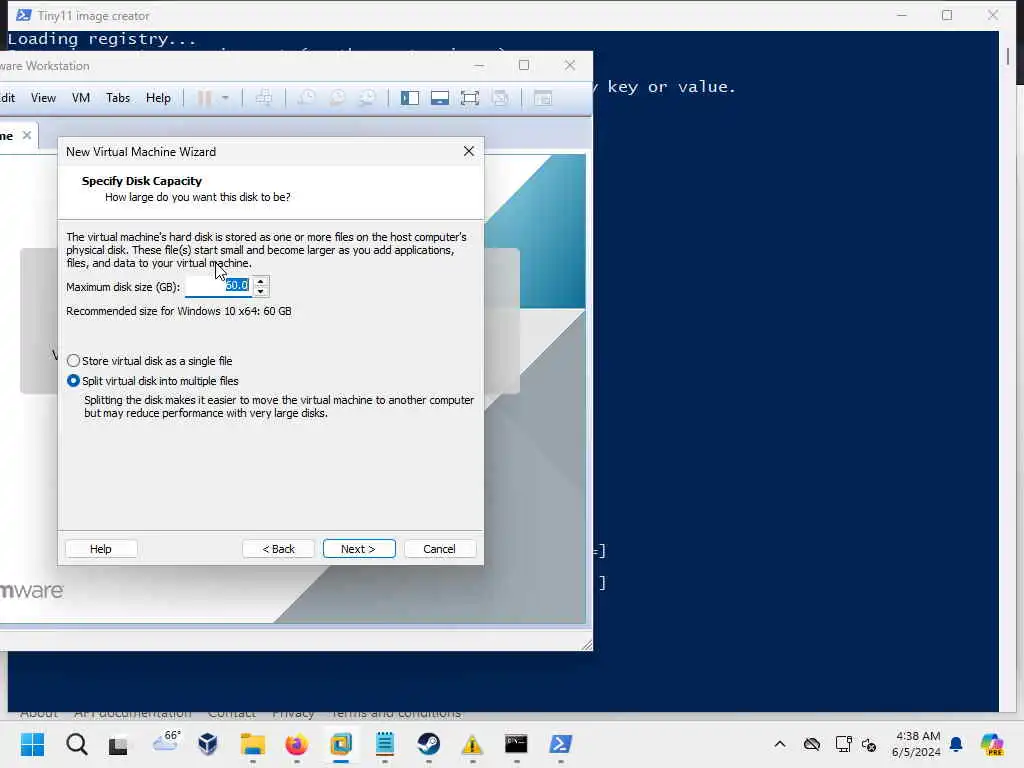Click the Unity mode toolbar icon
Screen dimensions: 1024x768
pos(500,98)
